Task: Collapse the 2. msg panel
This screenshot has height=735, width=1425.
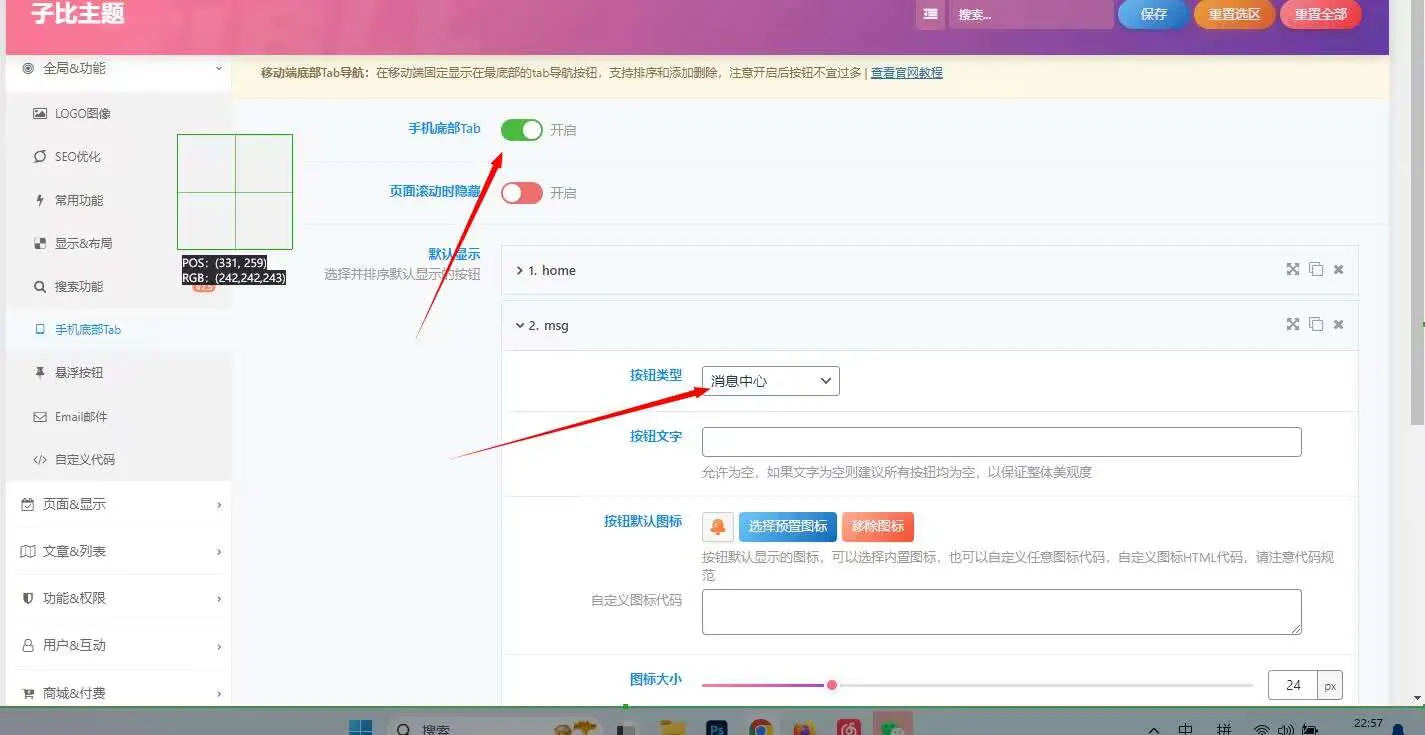Action: [x=930, y=325]
